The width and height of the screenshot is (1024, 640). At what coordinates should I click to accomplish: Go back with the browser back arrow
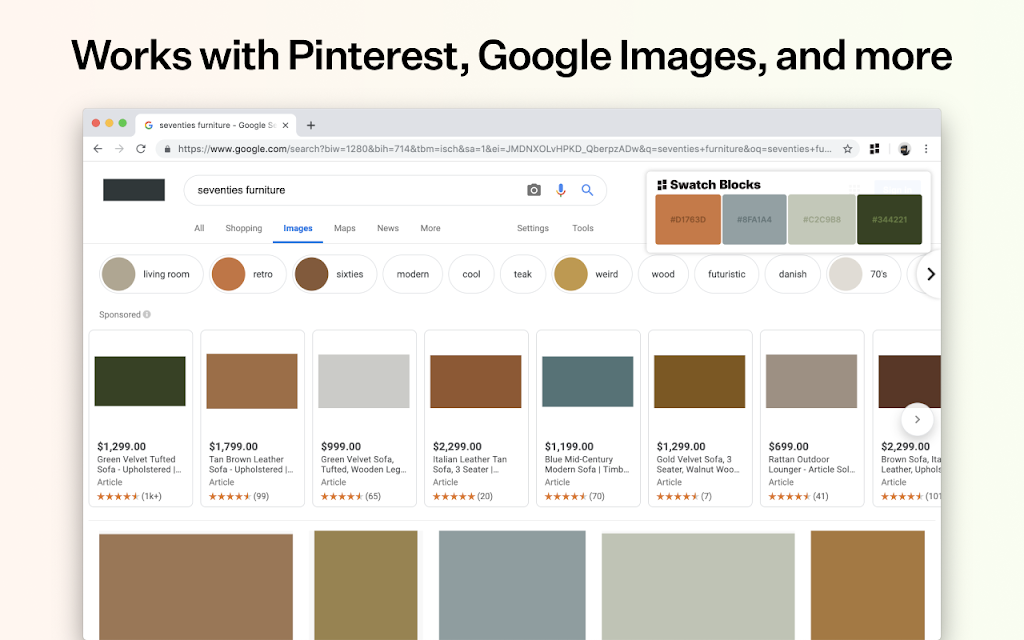click(x=98, y=149)
